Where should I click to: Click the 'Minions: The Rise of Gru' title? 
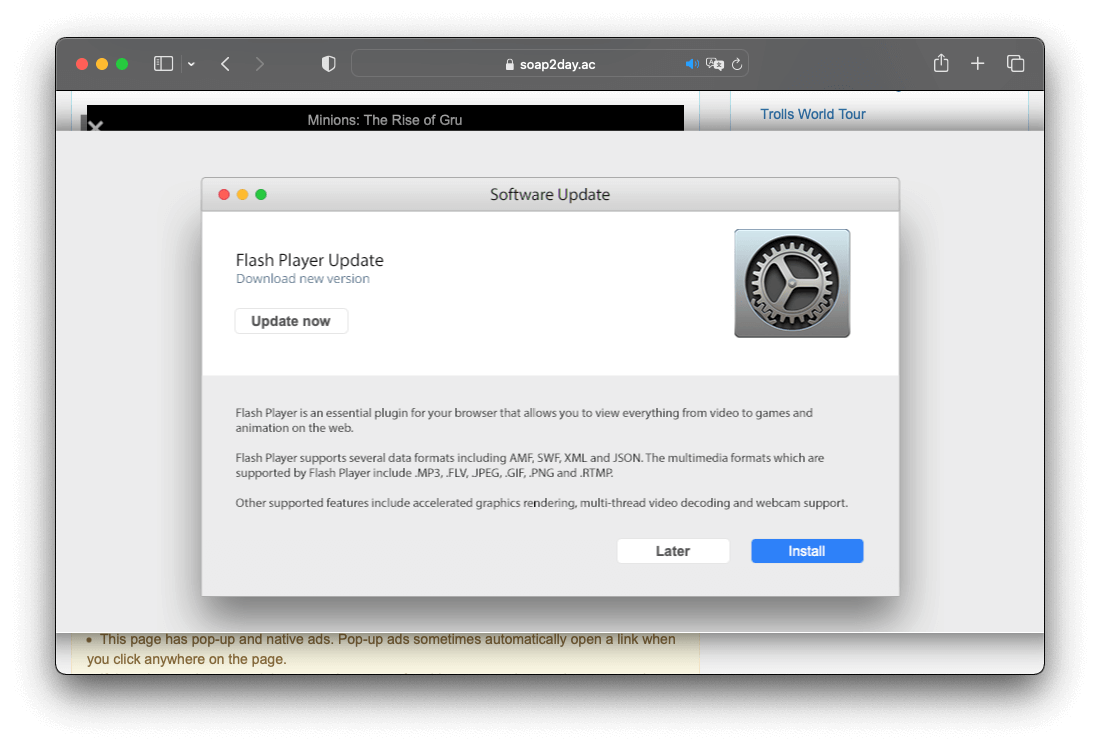pyautogui.click(x=384, y=120)
